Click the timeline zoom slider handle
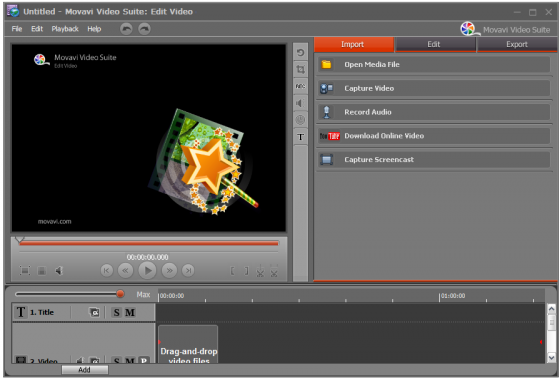The image size is (560, 378). pos(120,294)
